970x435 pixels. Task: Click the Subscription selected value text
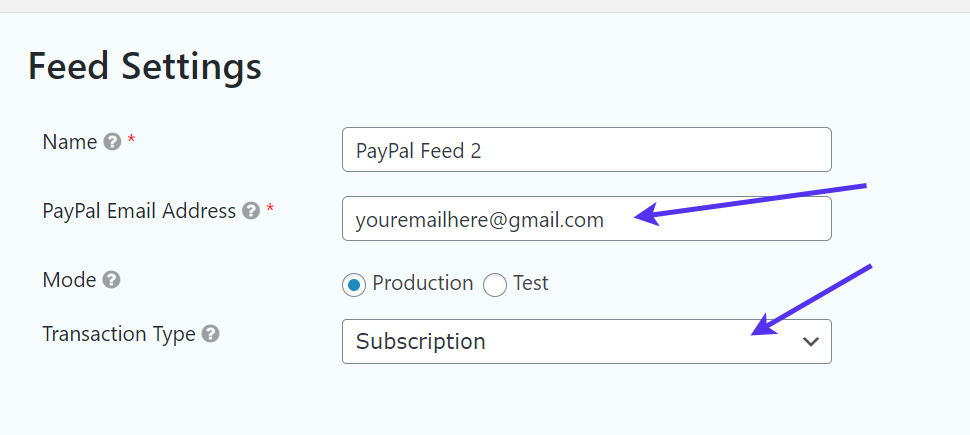[x=421, y=342]
